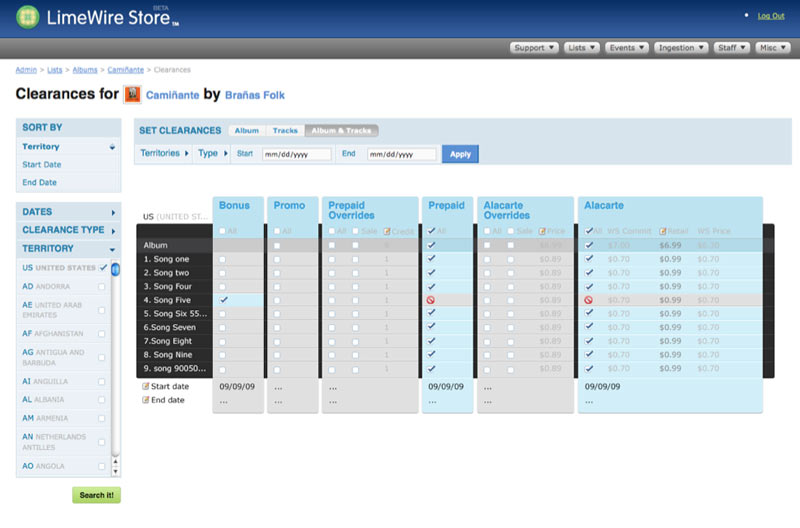
Task: Switch to the Tracks tab
Action: click(x=285, y=131)
